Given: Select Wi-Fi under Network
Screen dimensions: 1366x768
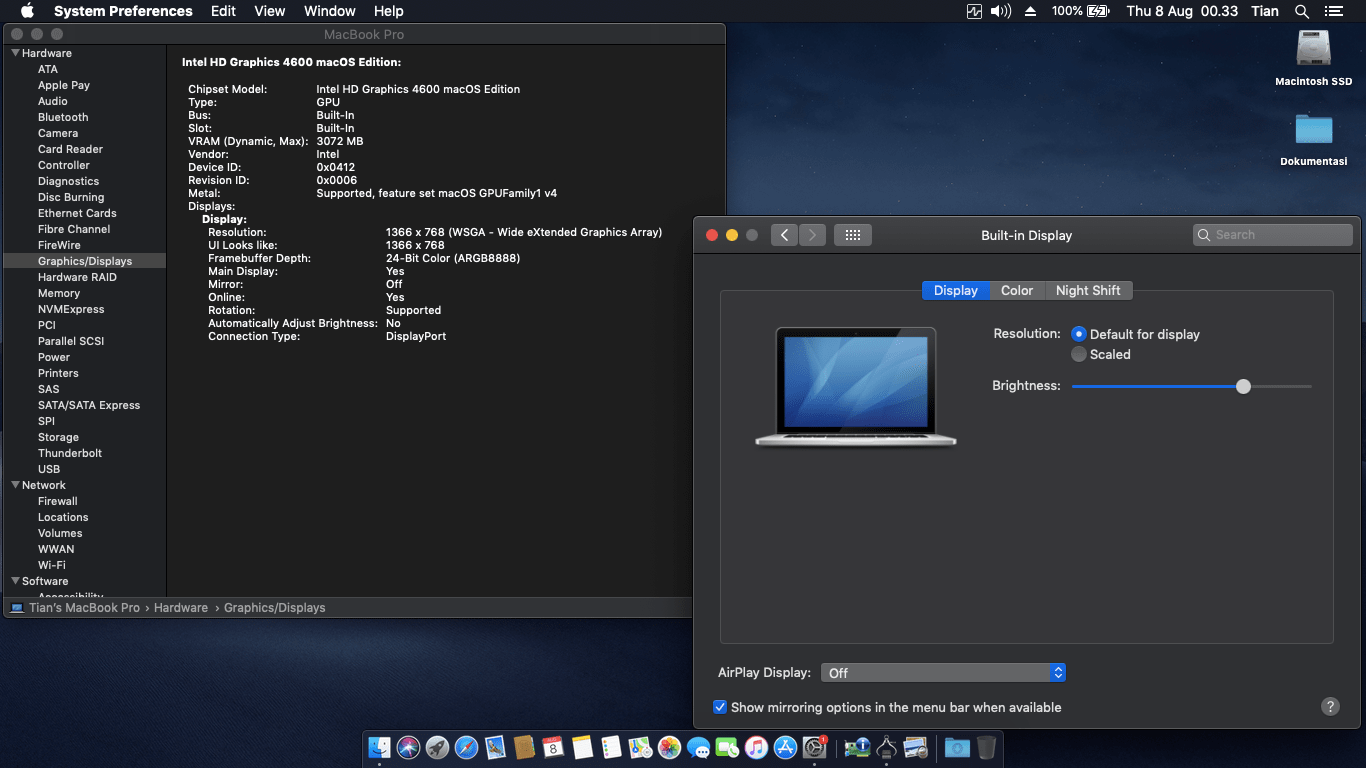Looking at the screenshot, I should (52, 565).
